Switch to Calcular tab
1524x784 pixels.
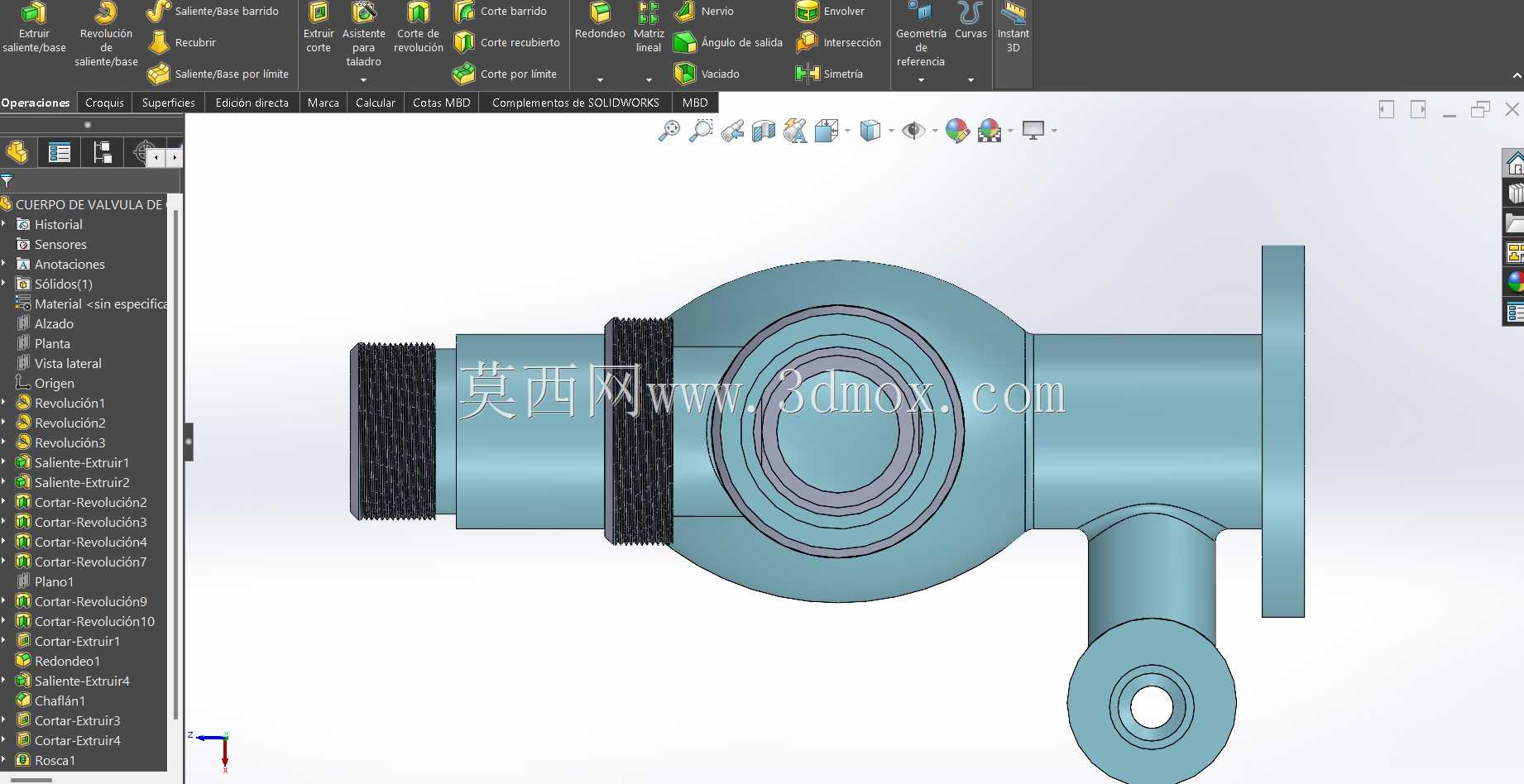[375, 103]
